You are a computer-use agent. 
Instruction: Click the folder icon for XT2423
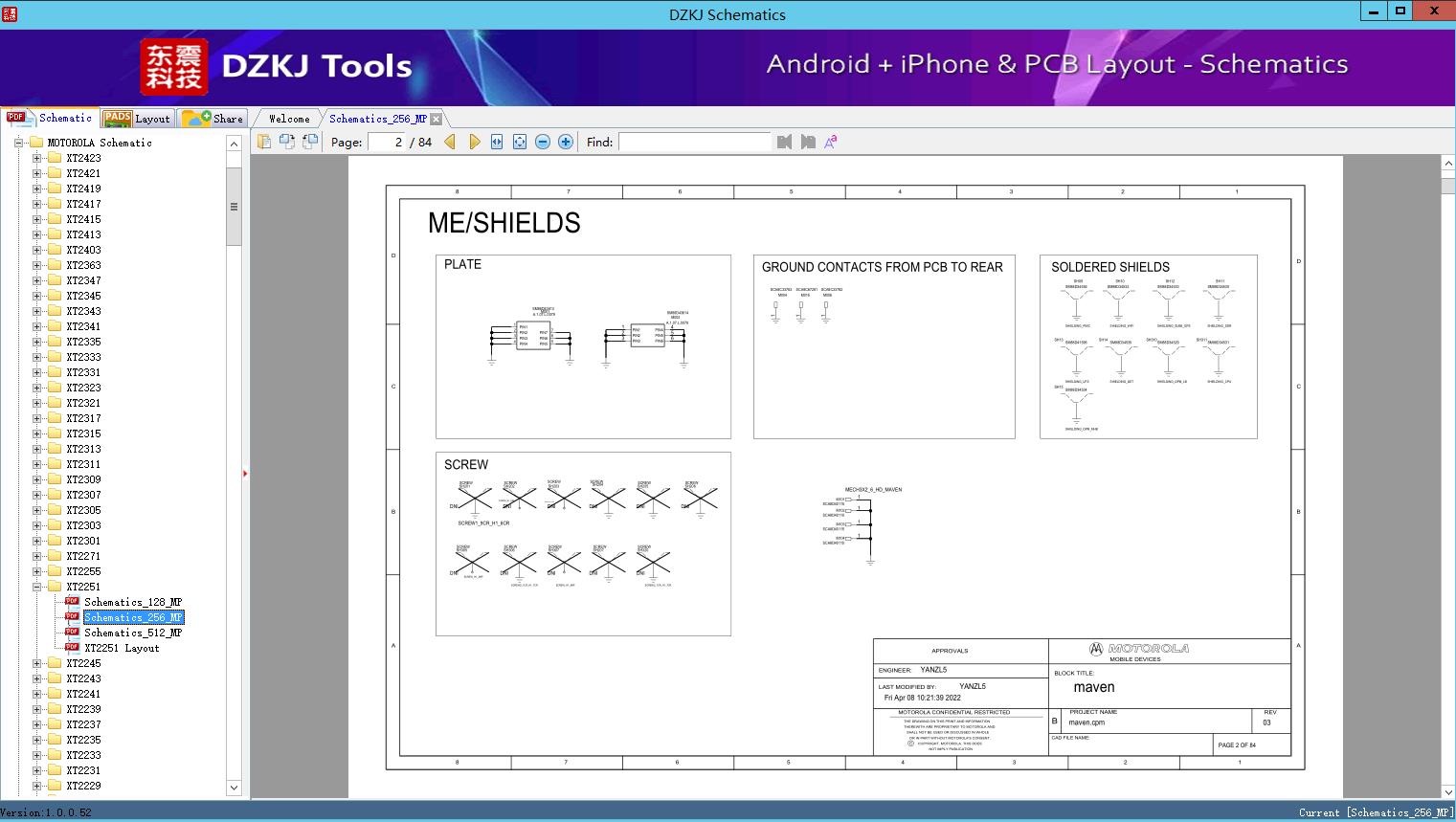(55, 158)
